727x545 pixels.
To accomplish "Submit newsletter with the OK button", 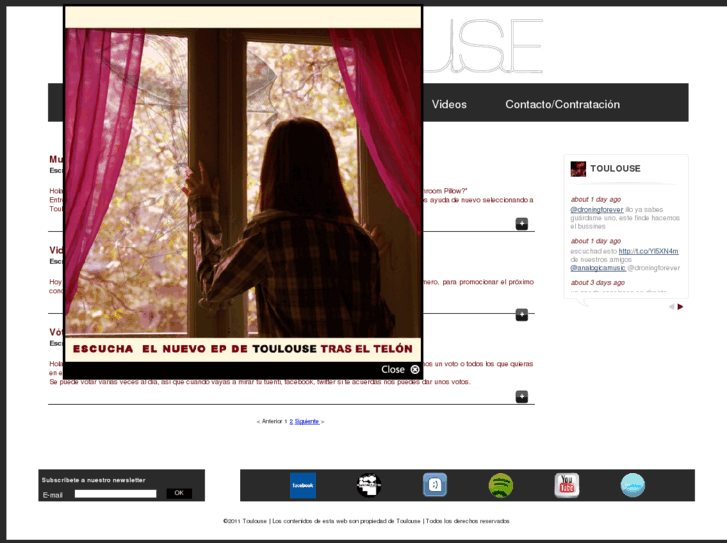I will (179, 494).
